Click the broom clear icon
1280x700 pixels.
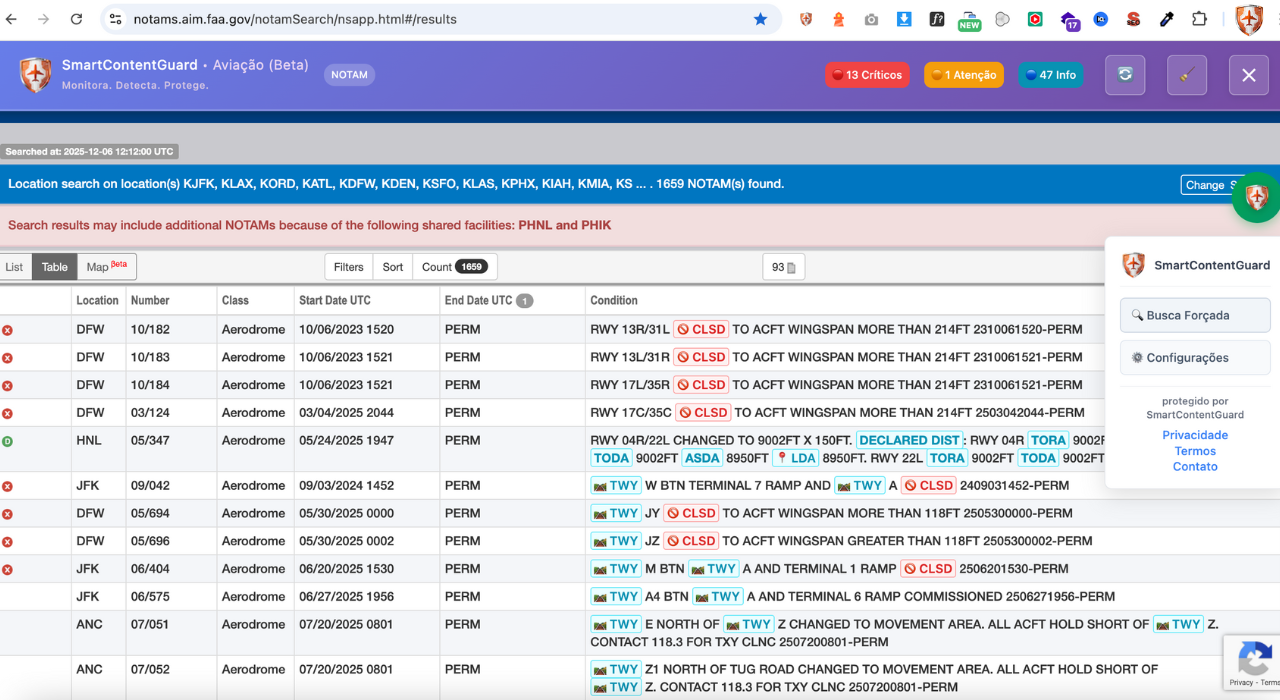[x=1187, y=75]
